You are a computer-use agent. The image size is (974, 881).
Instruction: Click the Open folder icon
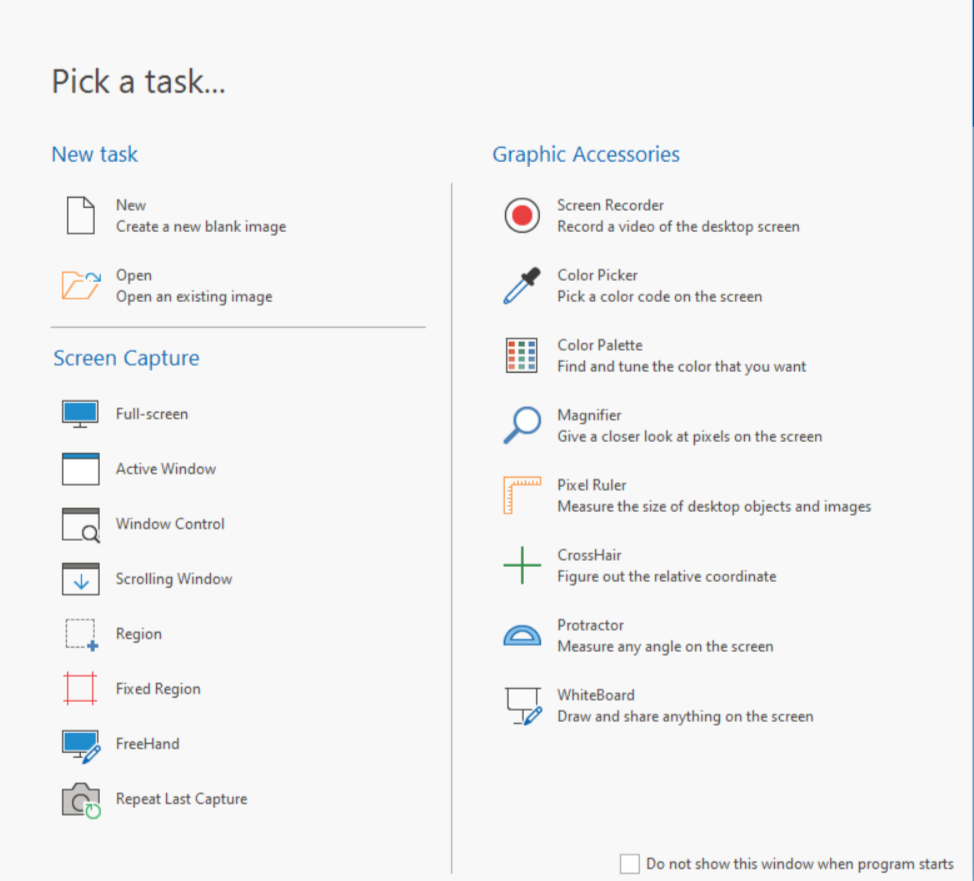coord(81,285)
